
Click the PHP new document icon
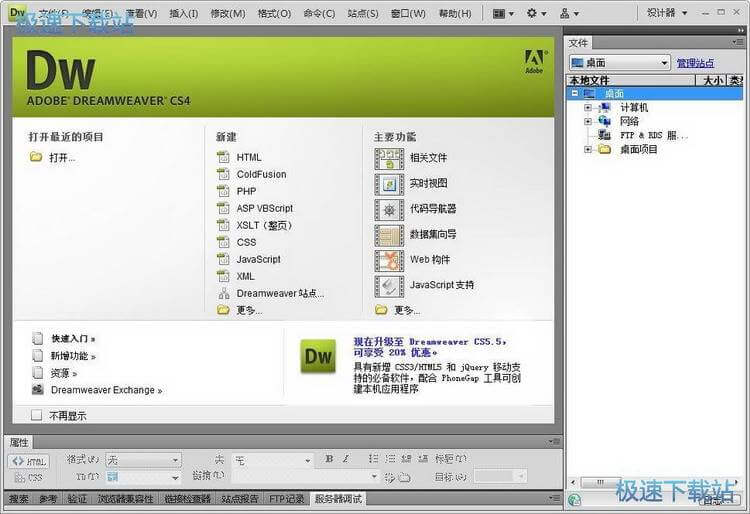tap(223, 191)
